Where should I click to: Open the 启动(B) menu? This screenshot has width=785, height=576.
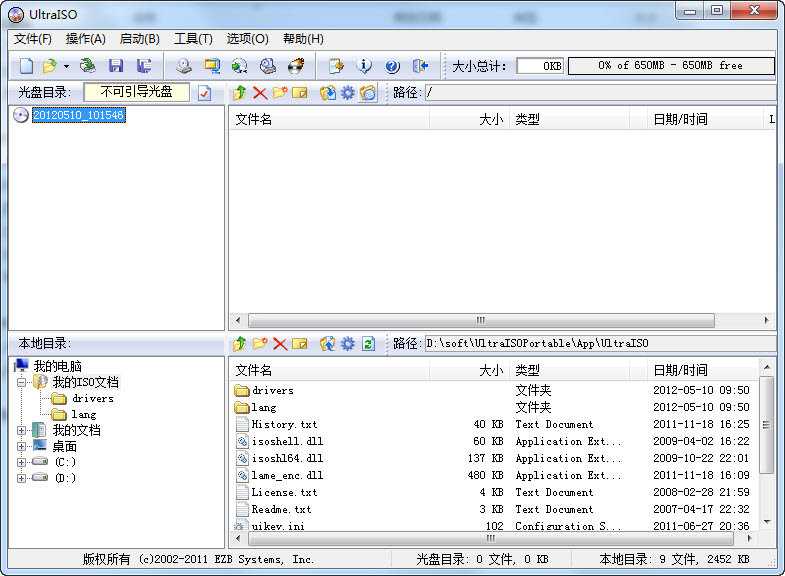(139, 39)
